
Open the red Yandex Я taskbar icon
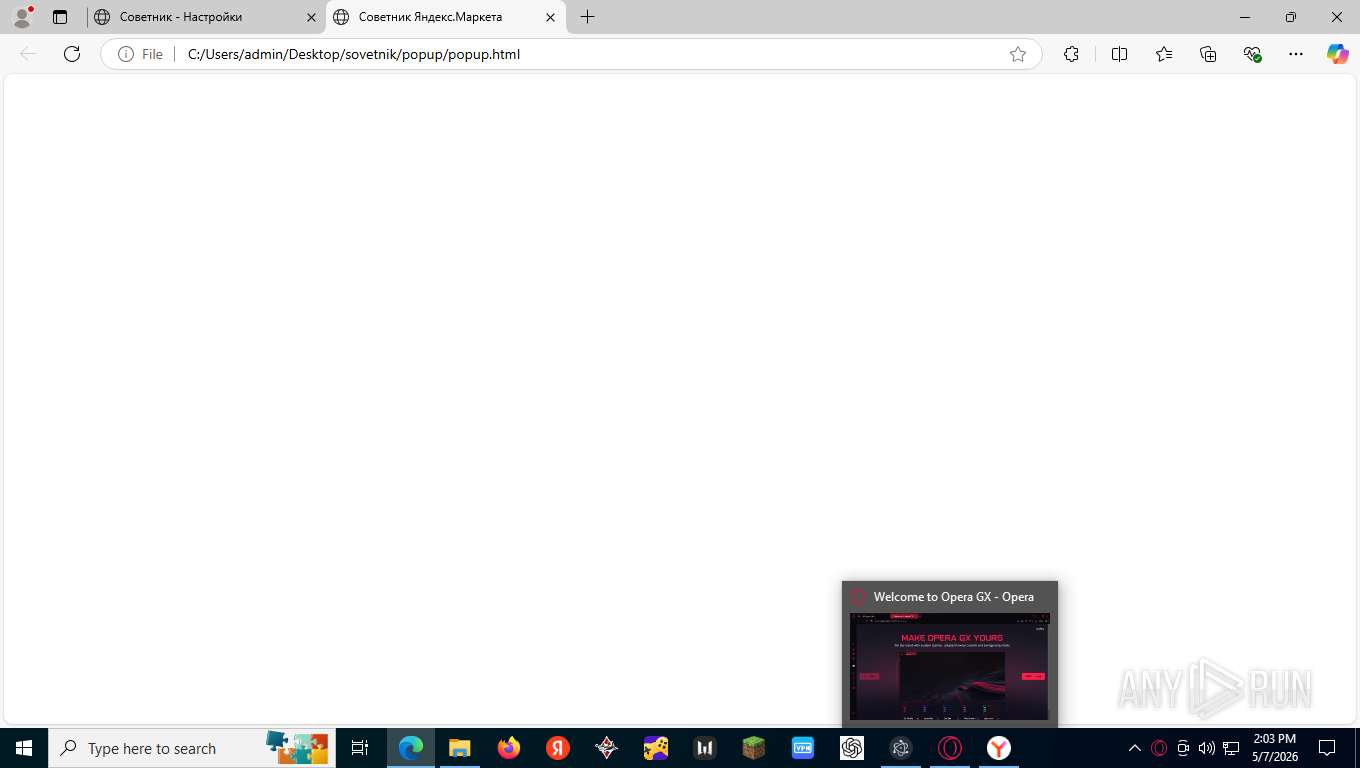pyautogui.click(x=558, y=748)
